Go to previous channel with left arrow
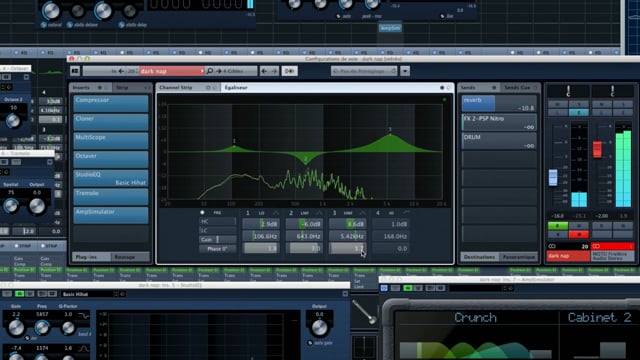 click(264, 71)
